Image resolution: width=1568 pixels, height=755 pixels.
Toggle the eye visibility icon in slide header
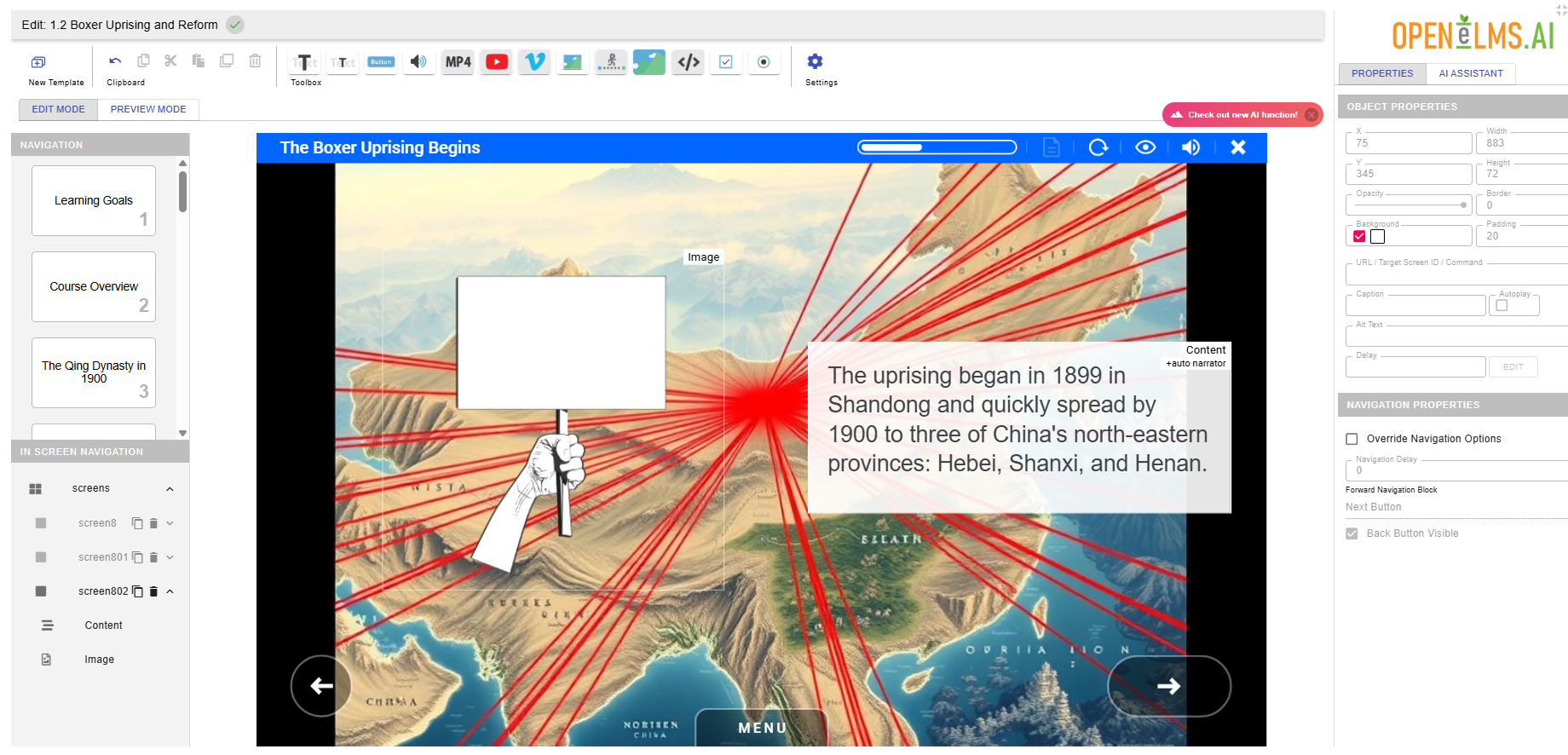1145,147
